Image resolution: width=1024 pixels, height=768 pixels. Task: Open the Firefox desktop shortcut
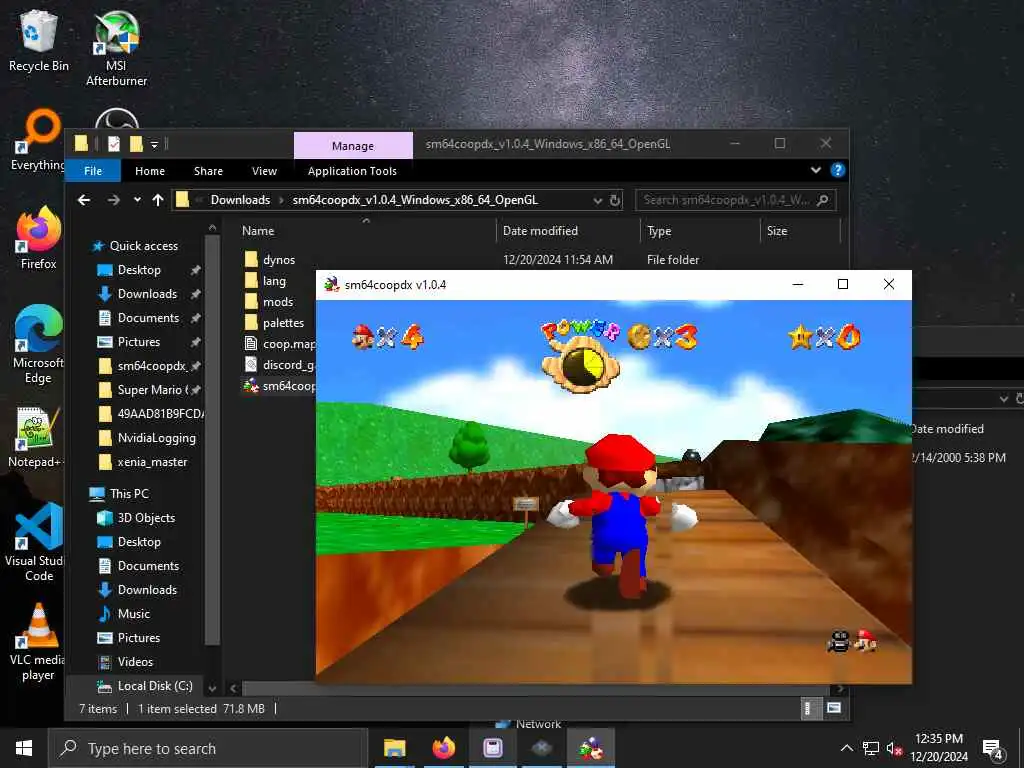[x=39, y=238]
